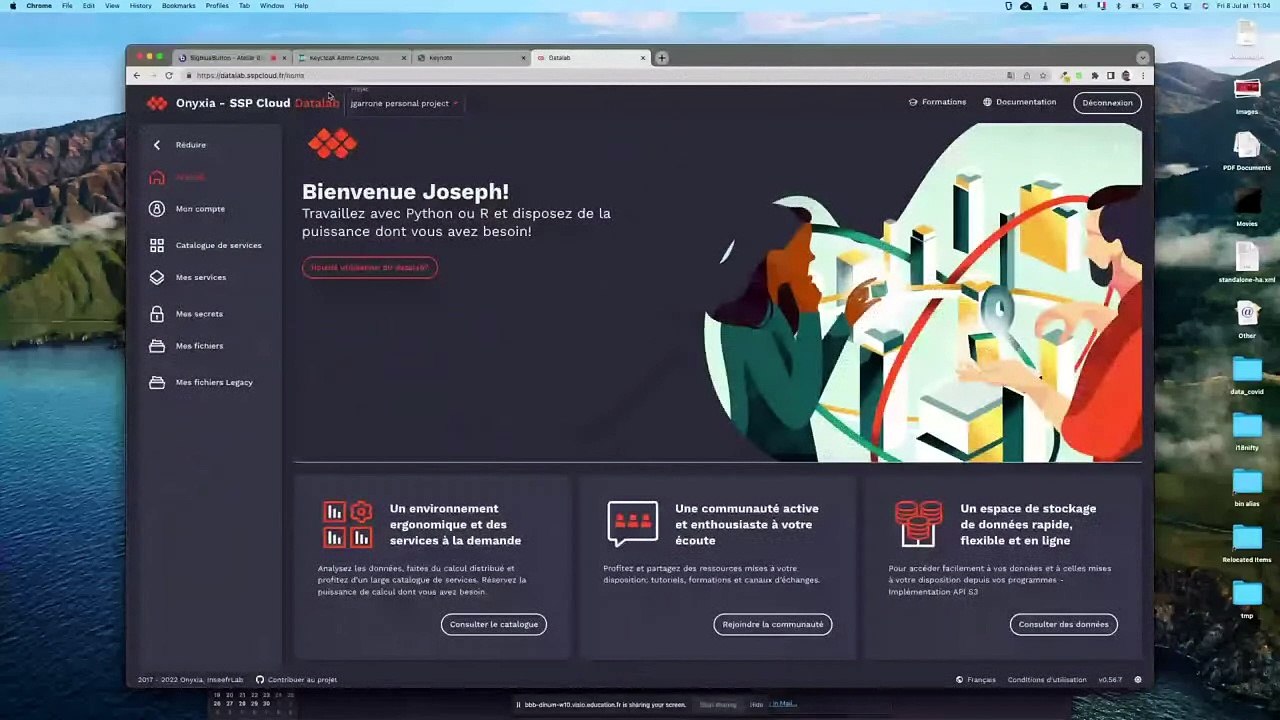Image resolution: width=1280 pixels, height=720 pixels.
Task: Click the red button under welcome text
Action: [370, 267]
